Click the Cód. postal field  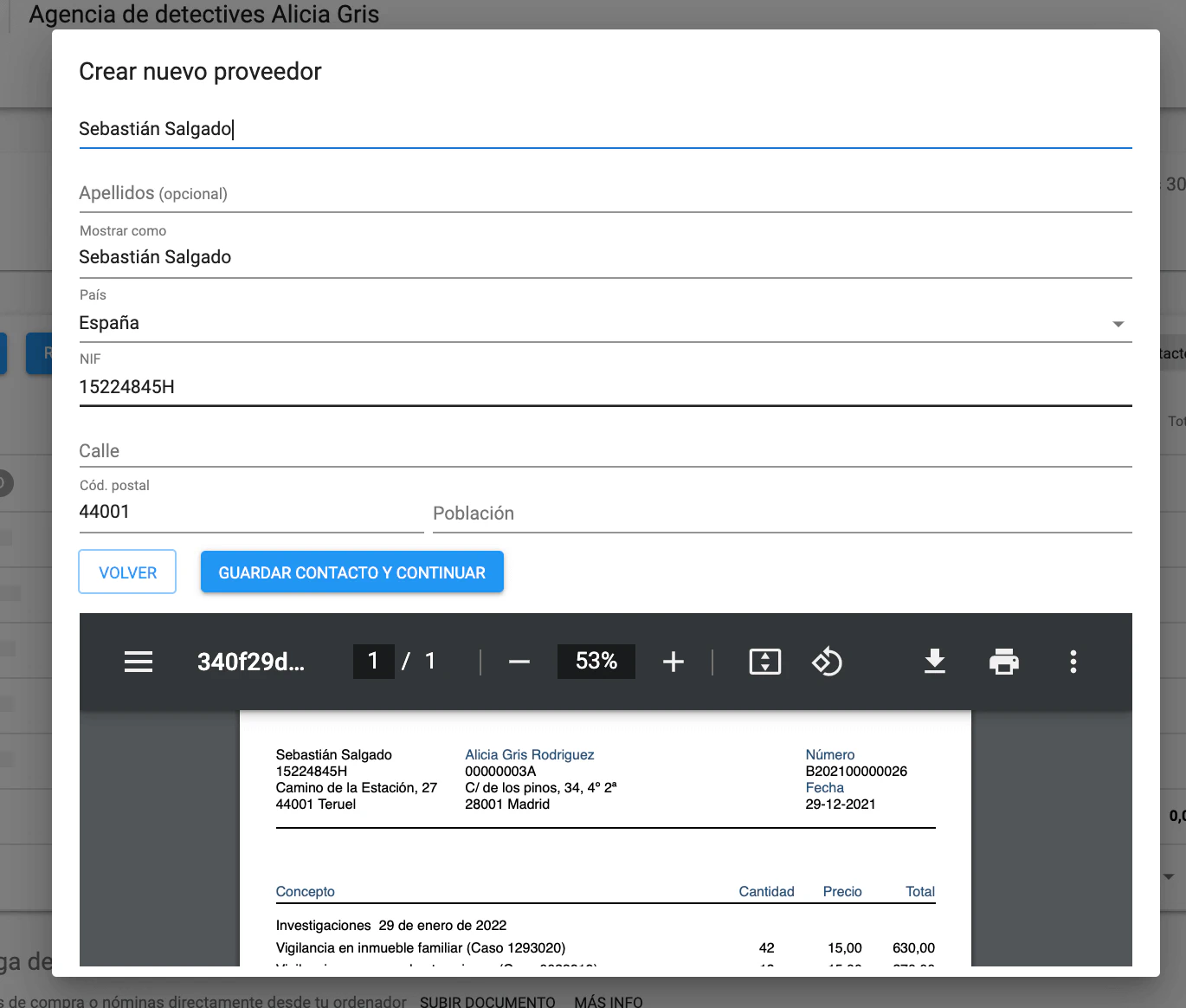[250, 512]
